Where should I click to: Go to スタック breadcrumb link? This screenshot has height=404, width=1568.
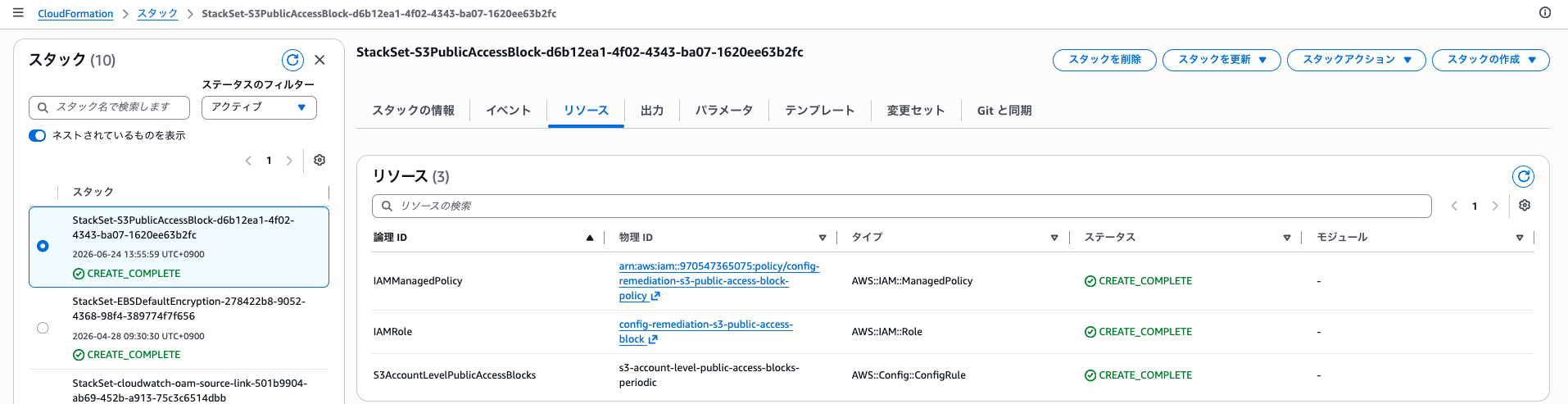(x=157, y=14)
